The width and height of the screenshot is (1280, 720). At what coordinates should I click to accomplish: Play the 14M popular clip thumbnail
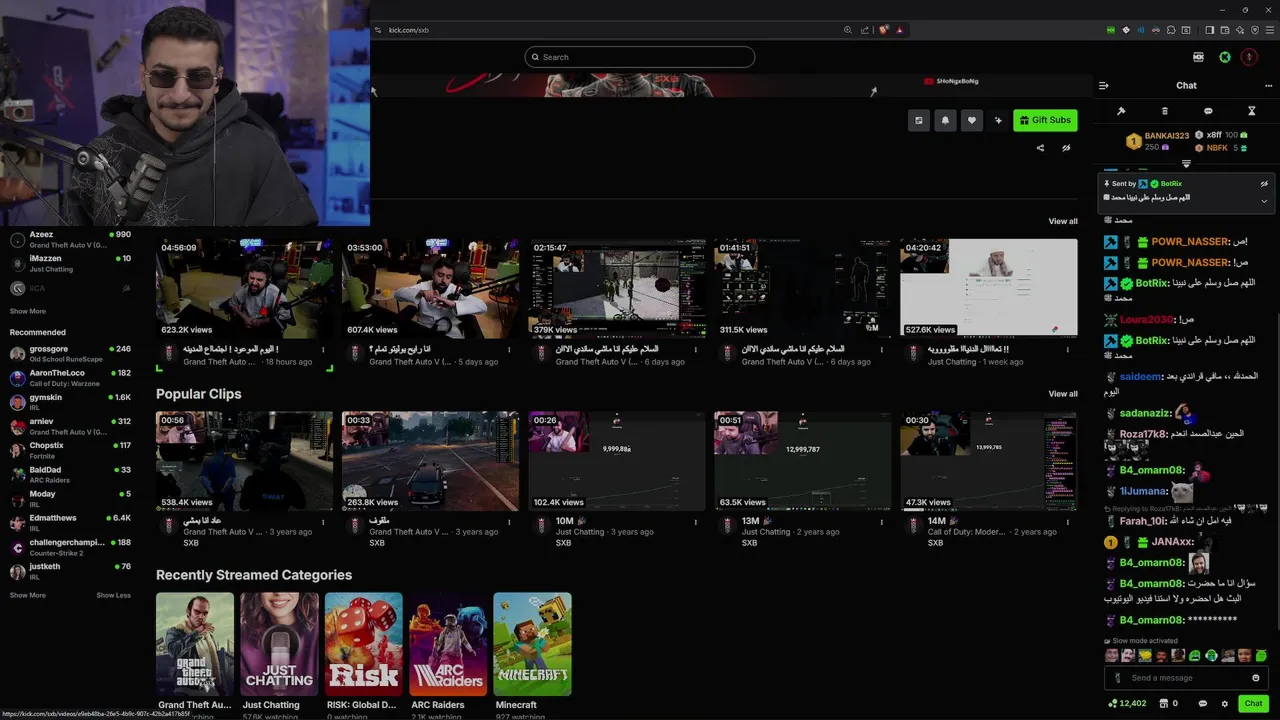click(x=989, y=461)
